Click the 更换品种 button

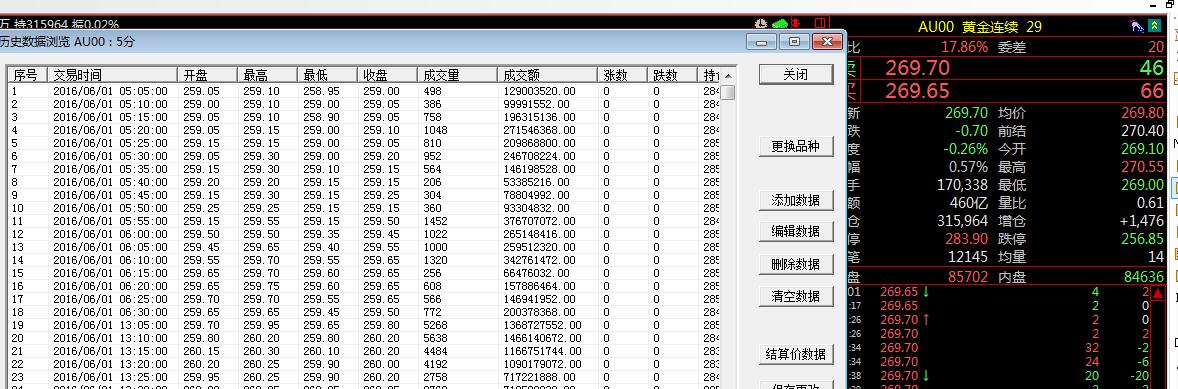796,146
